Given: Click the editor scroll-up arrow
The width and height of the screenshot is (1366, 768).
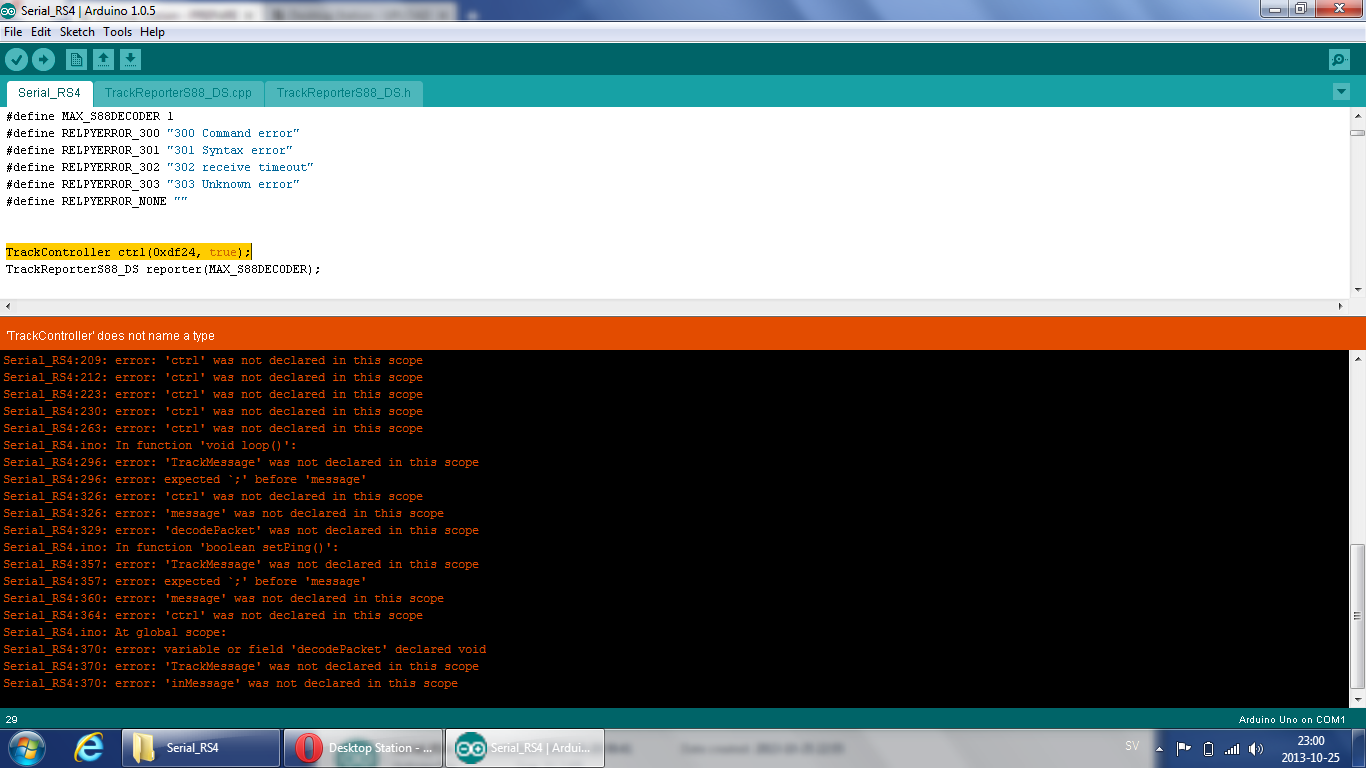Looking at the screenshot, I should tap(1357, 115).
